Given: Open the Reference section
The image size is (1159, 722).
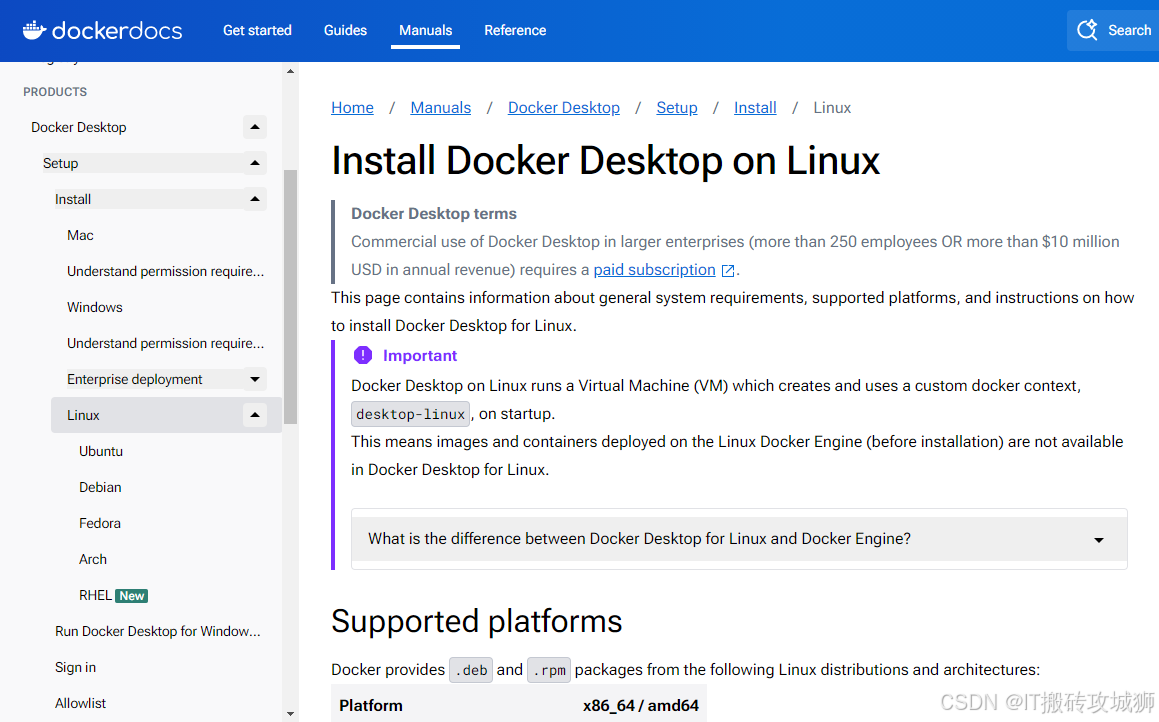Looking at the screenshot, I should (x=515, y=30).
